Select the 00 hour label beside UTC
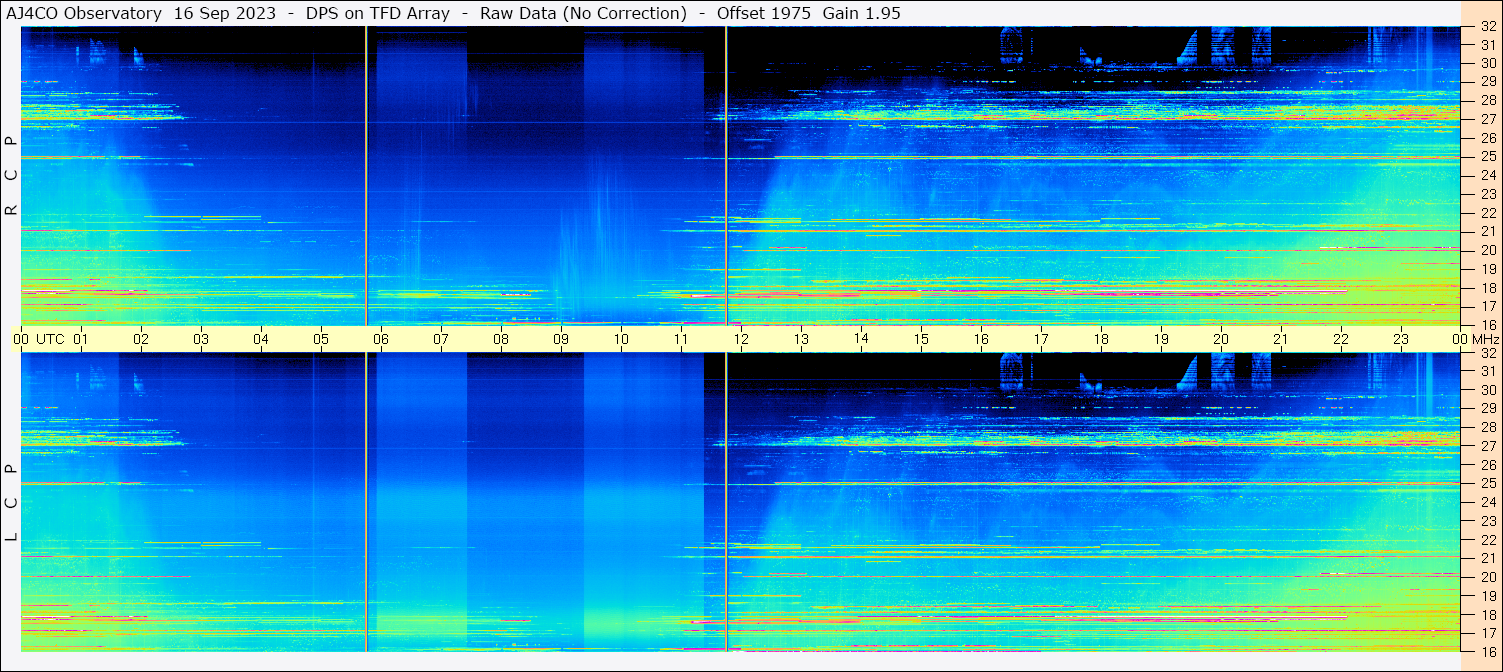 pyautogui.click(x=21, y=339)
